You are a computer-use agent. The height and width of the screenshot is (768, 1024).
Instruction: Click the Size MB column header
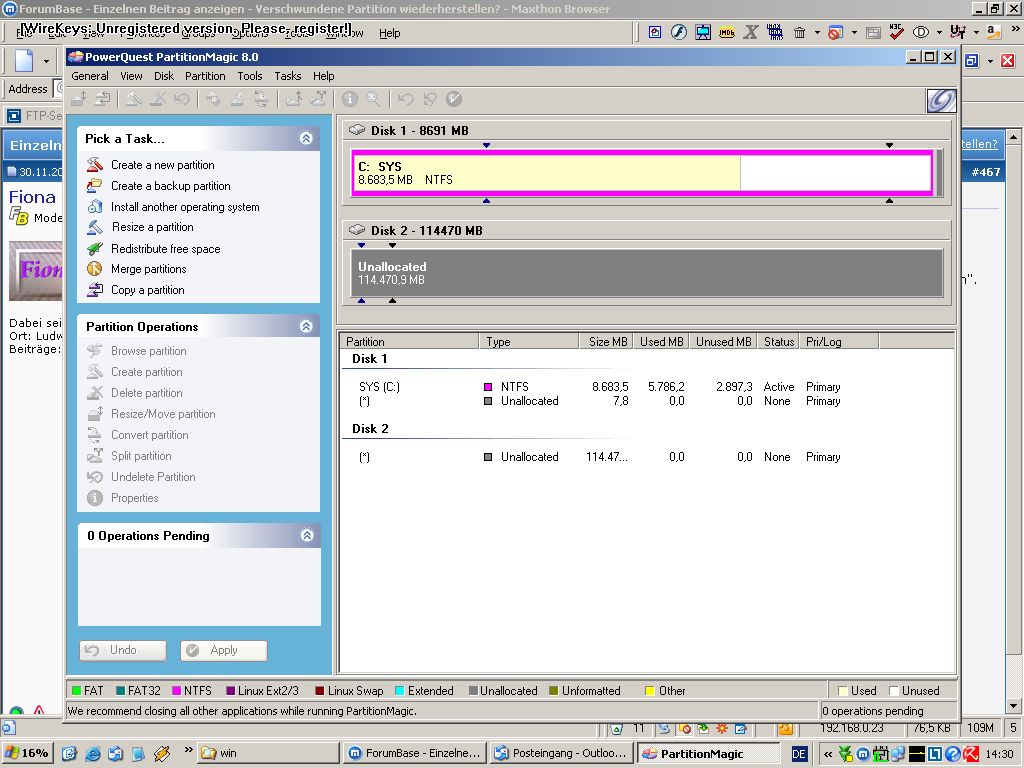coord(606,342)
